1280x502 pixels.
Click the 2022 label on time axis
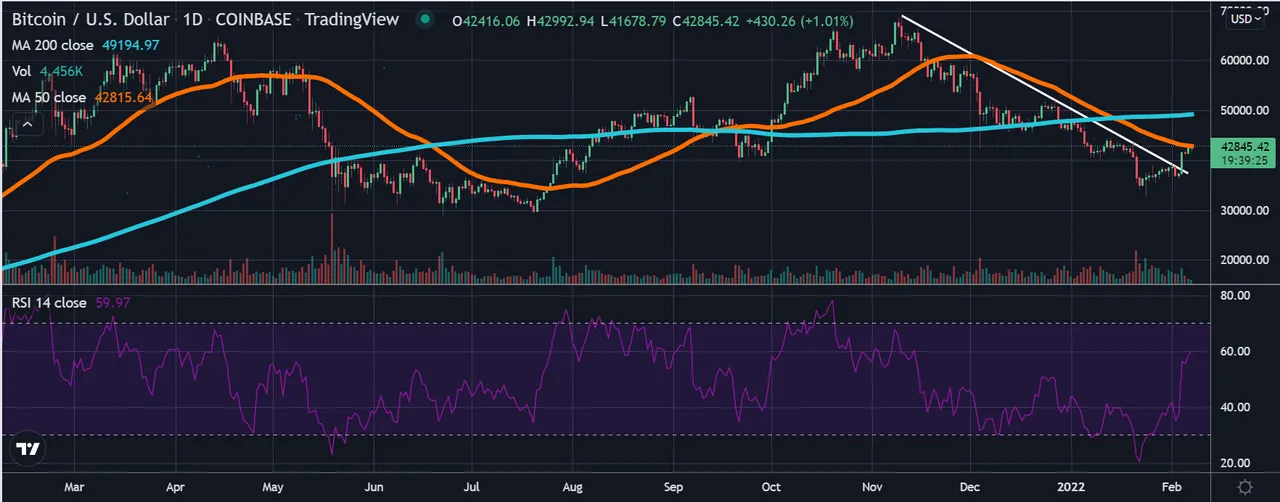1071,487
